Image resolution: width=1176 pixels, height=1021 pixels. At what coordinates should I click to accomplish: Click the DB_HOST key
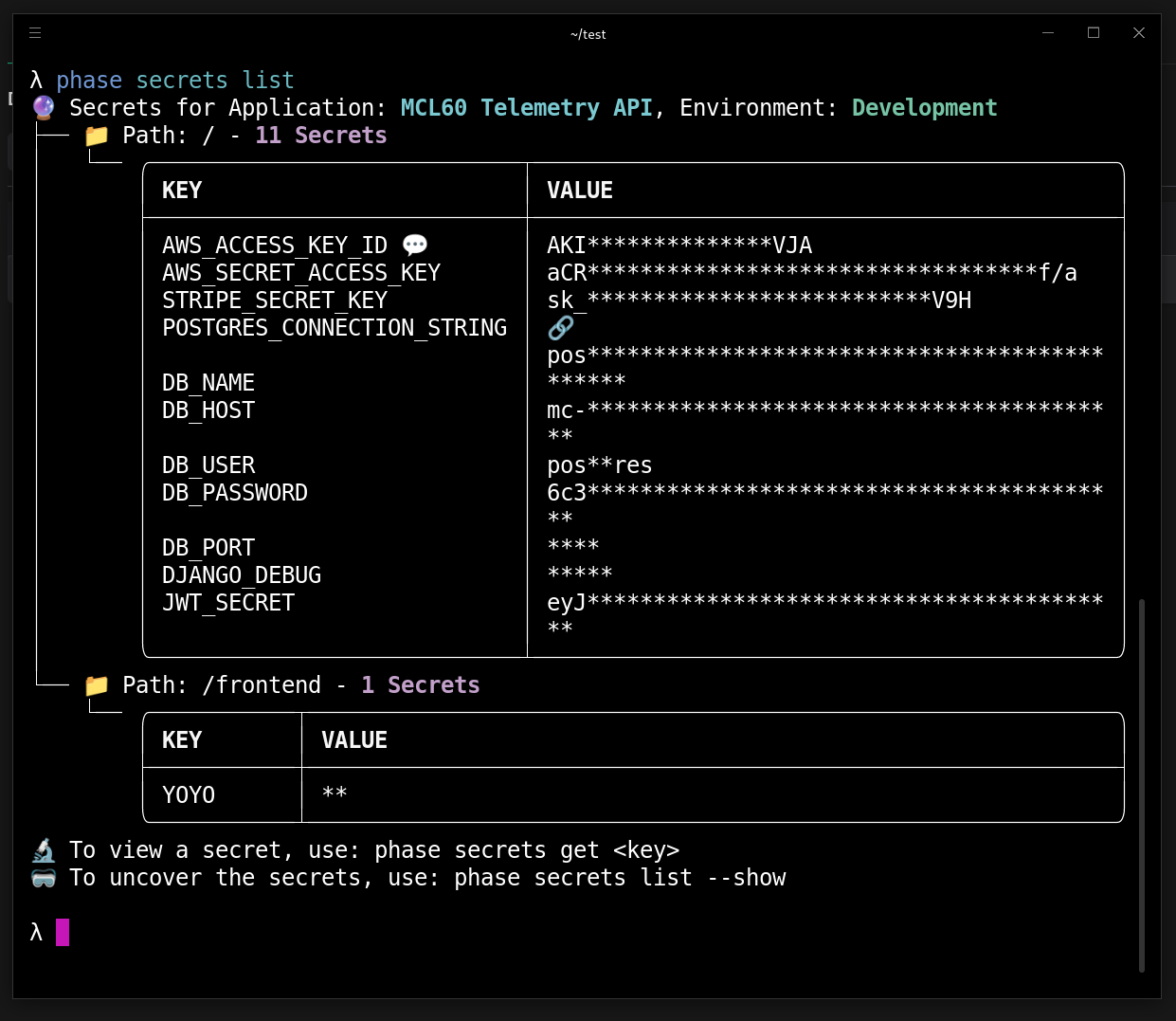tap(208, 410)
